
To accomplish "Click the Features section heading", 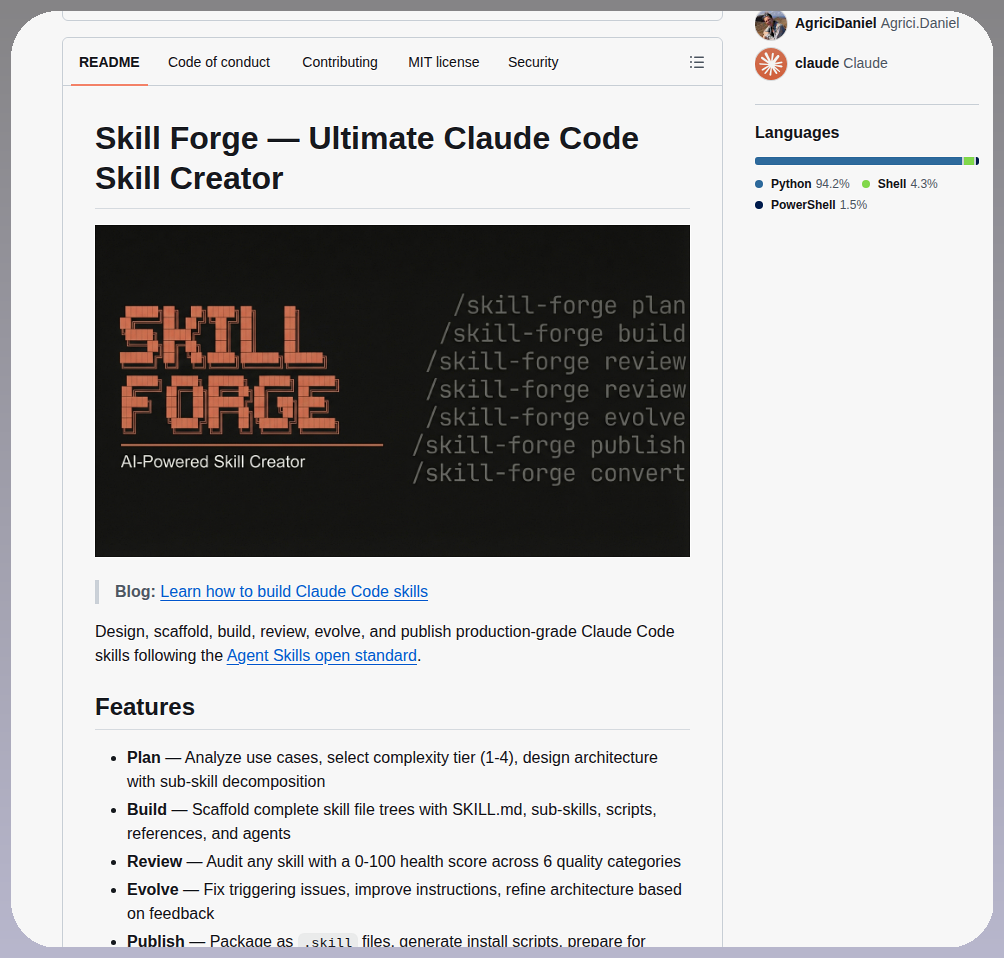I will click(x=145, y=707).
